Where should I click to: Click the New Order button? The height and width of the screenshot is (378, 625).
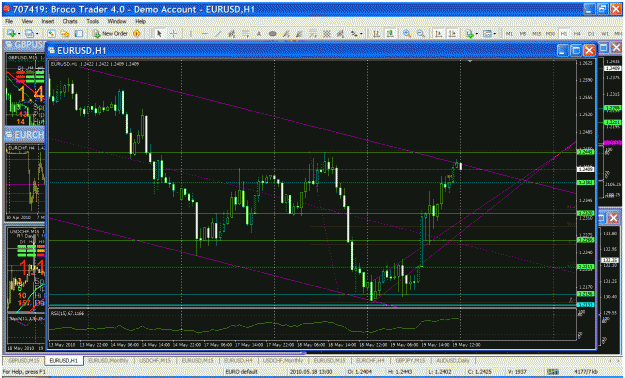point(110,33)
